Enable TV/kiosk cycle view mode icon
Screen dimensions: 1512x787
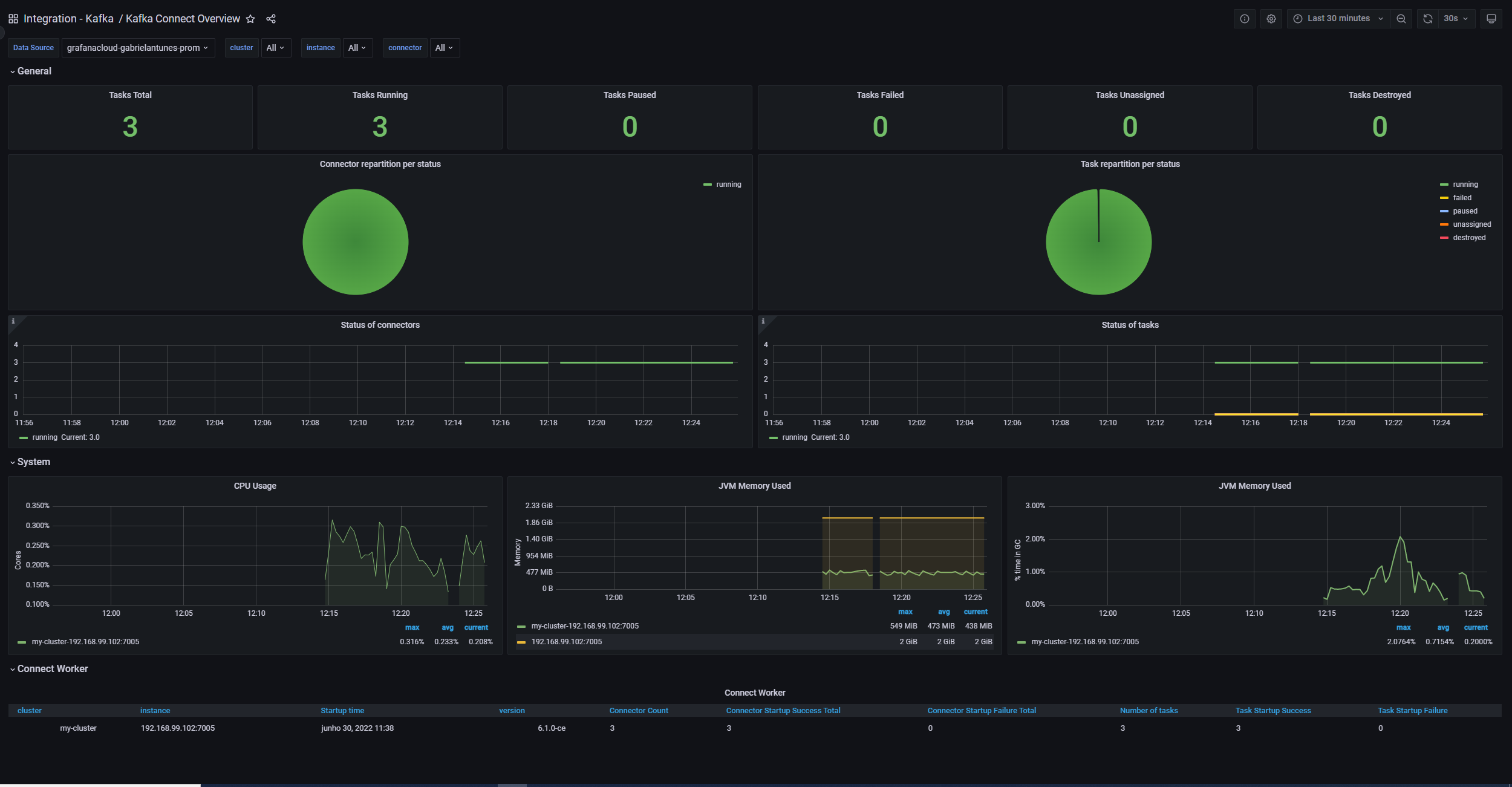[x=1491, y=19]
